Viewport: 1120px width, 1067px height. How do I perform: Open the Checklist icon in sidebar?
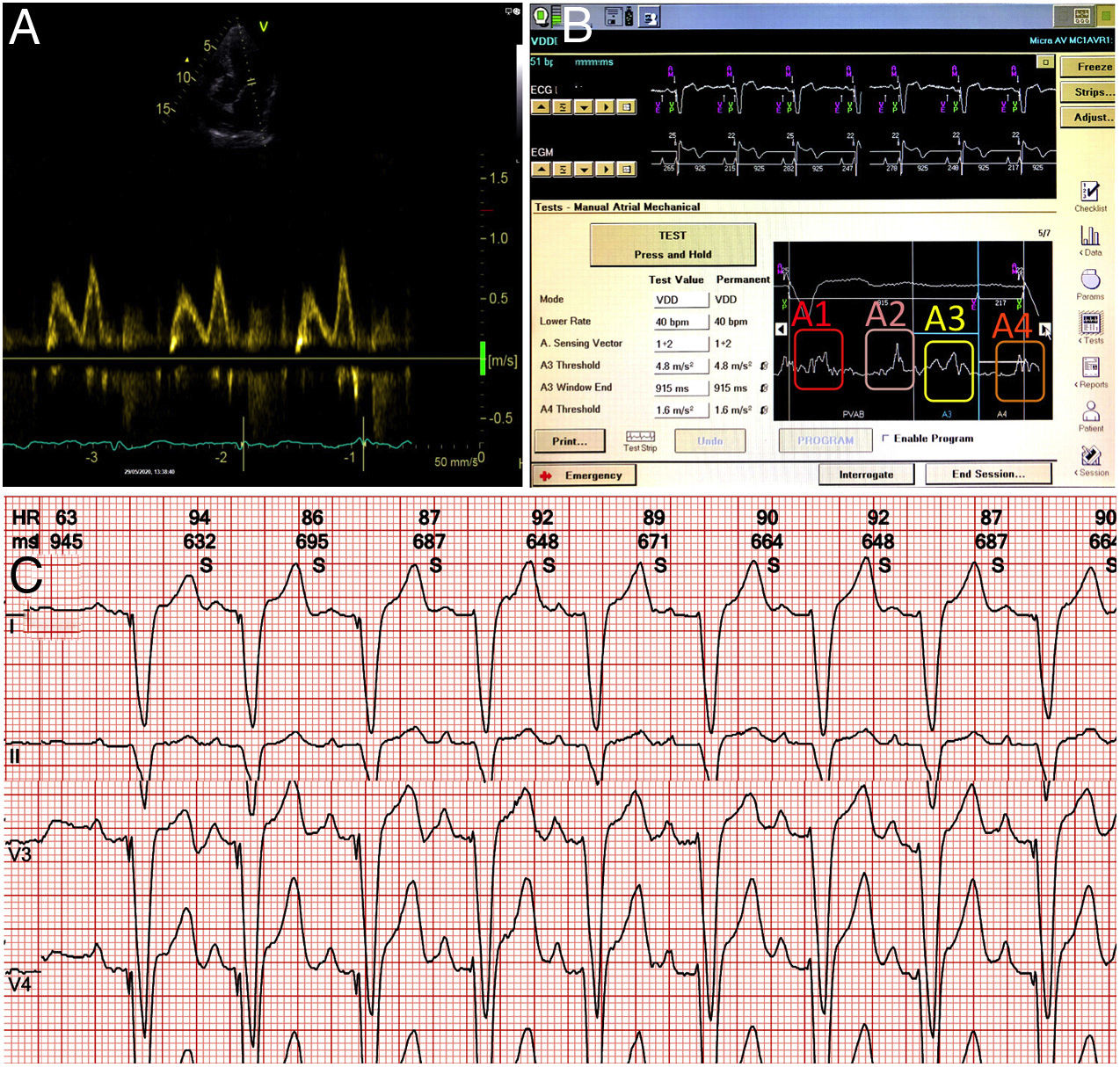click(1089, 192)
